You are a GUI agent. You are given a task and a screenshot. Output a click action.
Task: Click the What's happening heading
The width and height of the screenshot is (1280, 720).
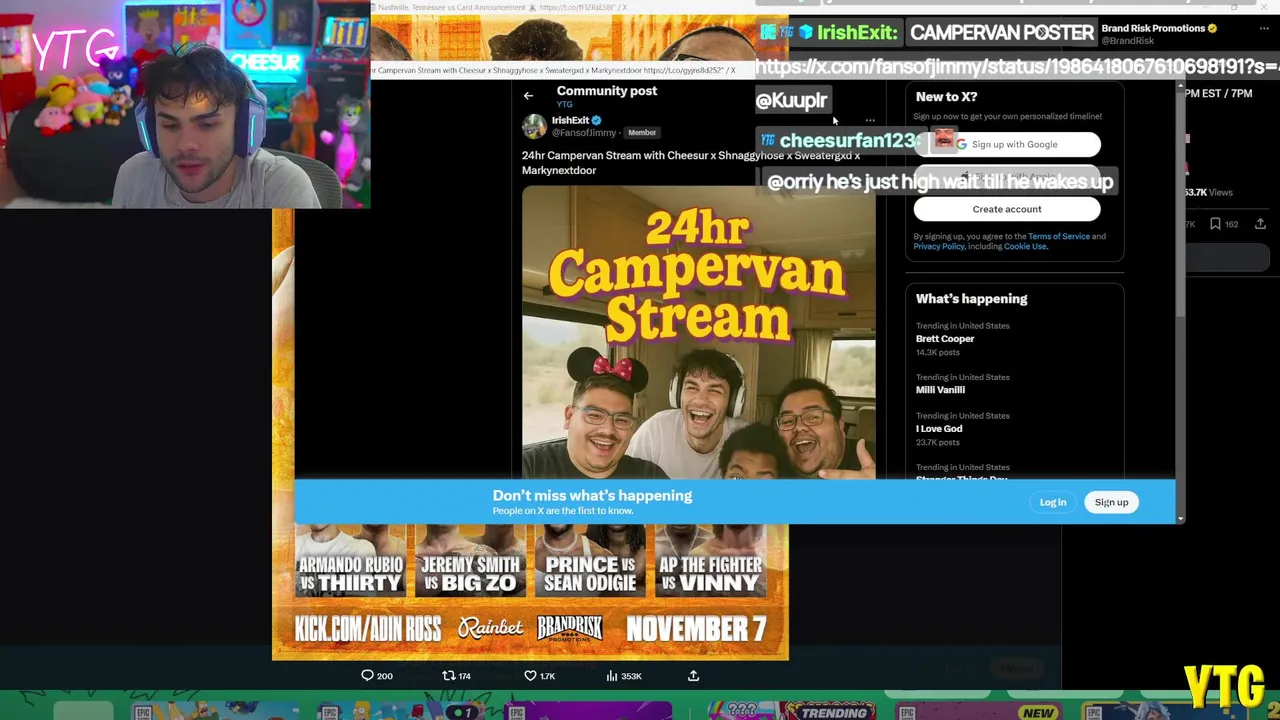(971, 298)
